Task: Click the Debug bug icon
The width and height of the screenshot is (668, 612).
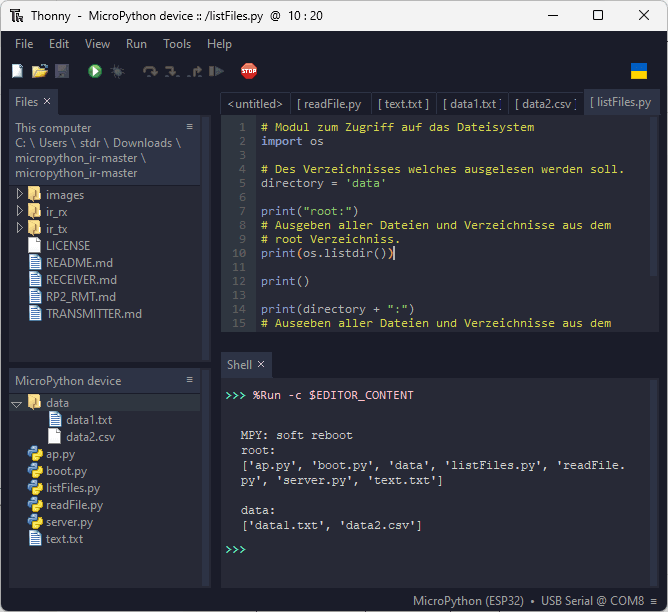Action: tap(117, 71)
